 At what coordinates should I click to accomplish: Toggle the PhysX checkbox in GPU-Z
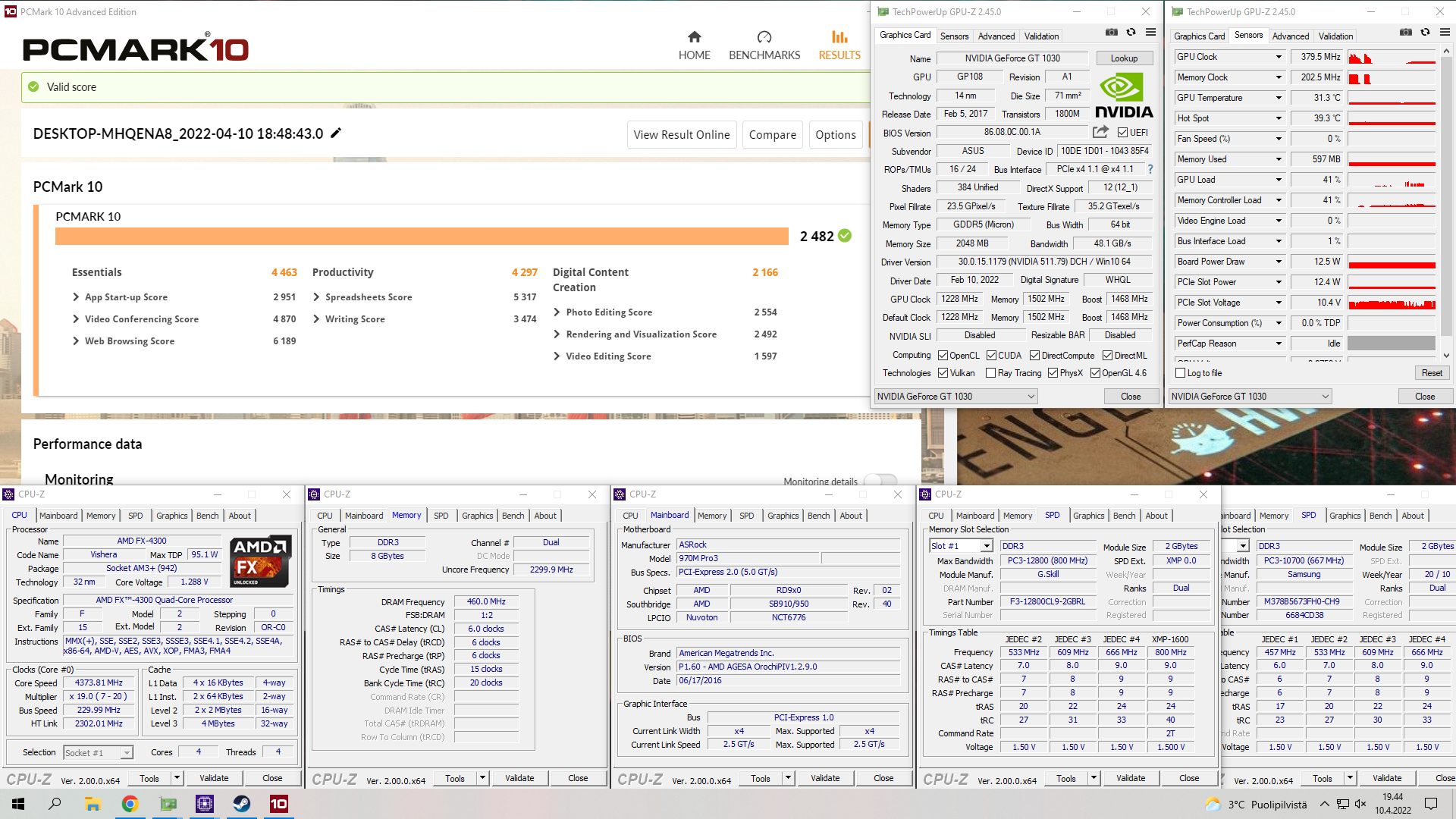pos(1053,372)
